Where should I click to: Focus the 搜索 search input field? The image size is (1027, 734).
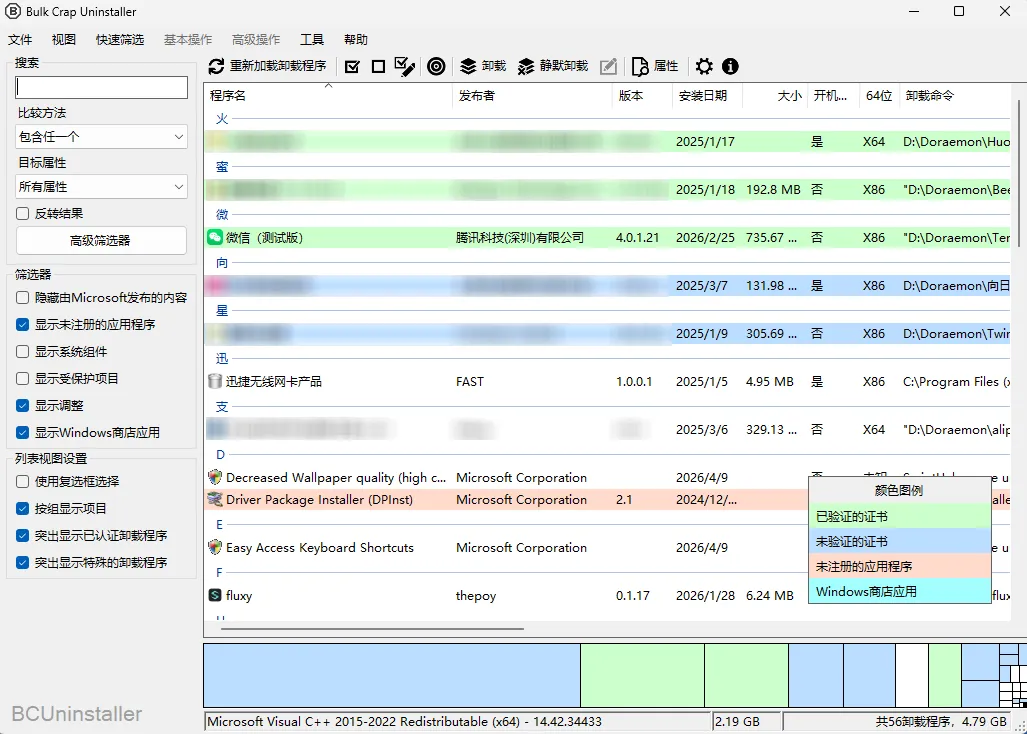pos(101,87)
